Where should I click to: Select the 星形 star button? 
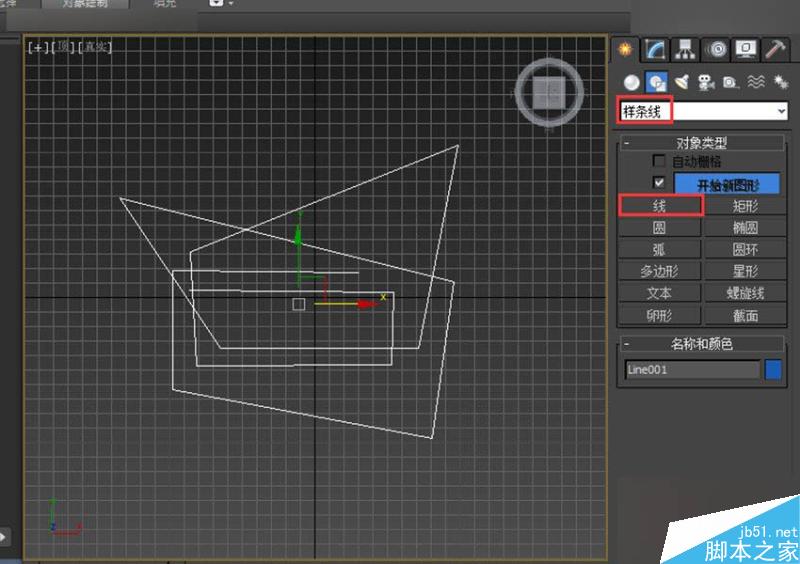point(745,272)
